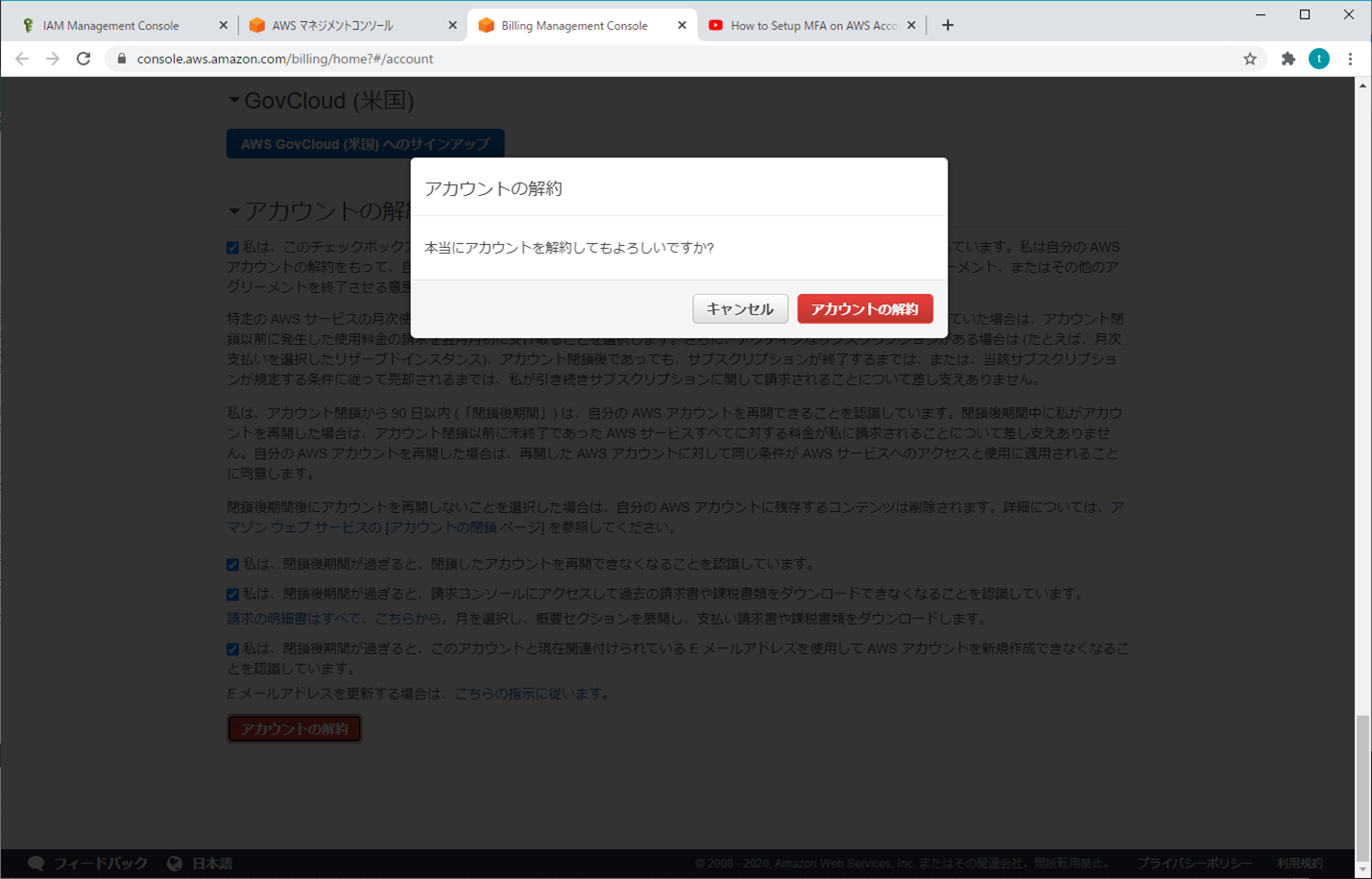Toggle checkbox about reopening closed account
The height and width of the screenshot is (879, 1372).
[x=232, y=565]
